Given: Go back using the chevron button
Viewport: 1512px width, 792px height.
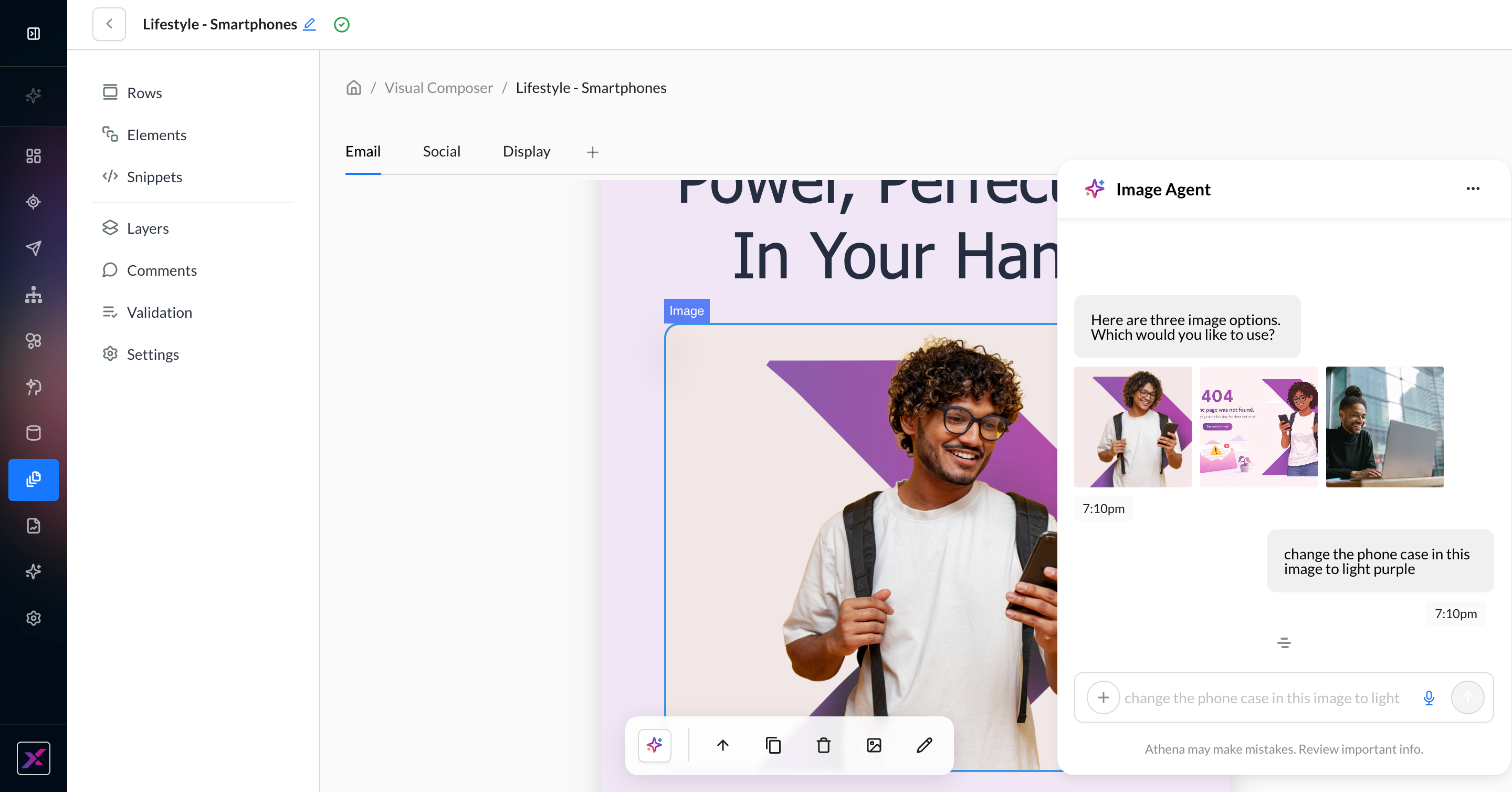Looking at the screenshot, I should 109,24.
